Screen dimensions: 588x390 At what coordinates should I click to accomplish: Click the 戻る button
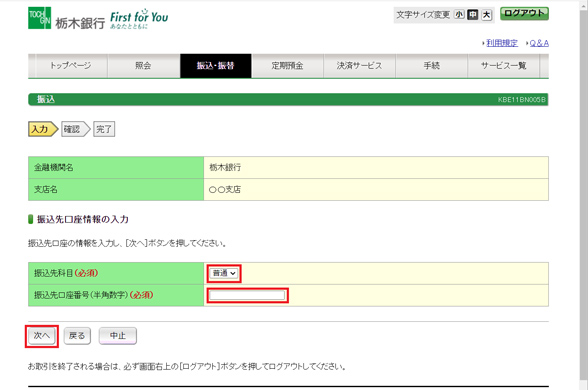click(x=77, y=336)
